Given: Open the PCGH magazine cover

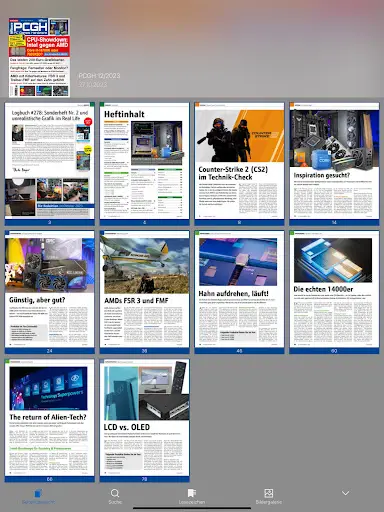Looking at the screenshot, I should [x=39, y=57].
